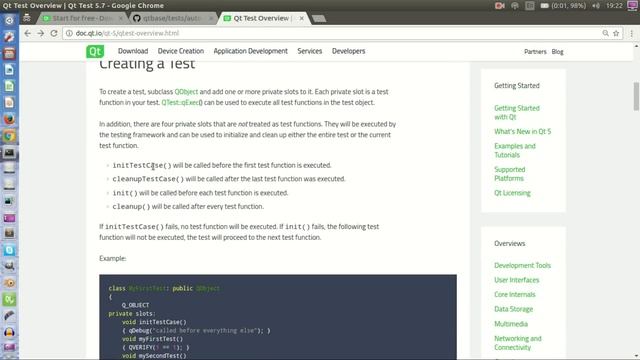Open the Device Creation menu
The width and height of the screenshot is (640, 360).
(x=181, y=51)
